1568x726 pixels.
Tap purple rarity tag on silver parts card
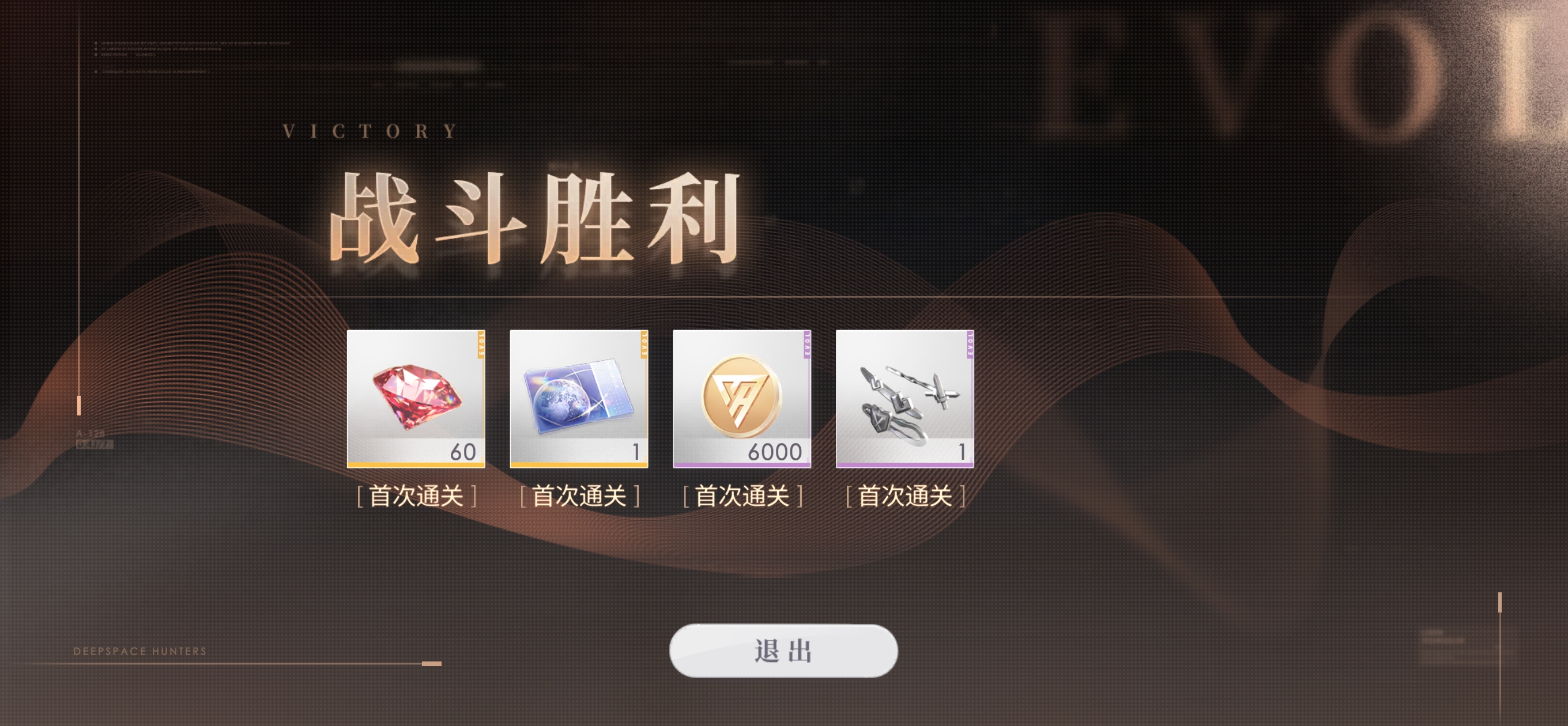[971, 345]
